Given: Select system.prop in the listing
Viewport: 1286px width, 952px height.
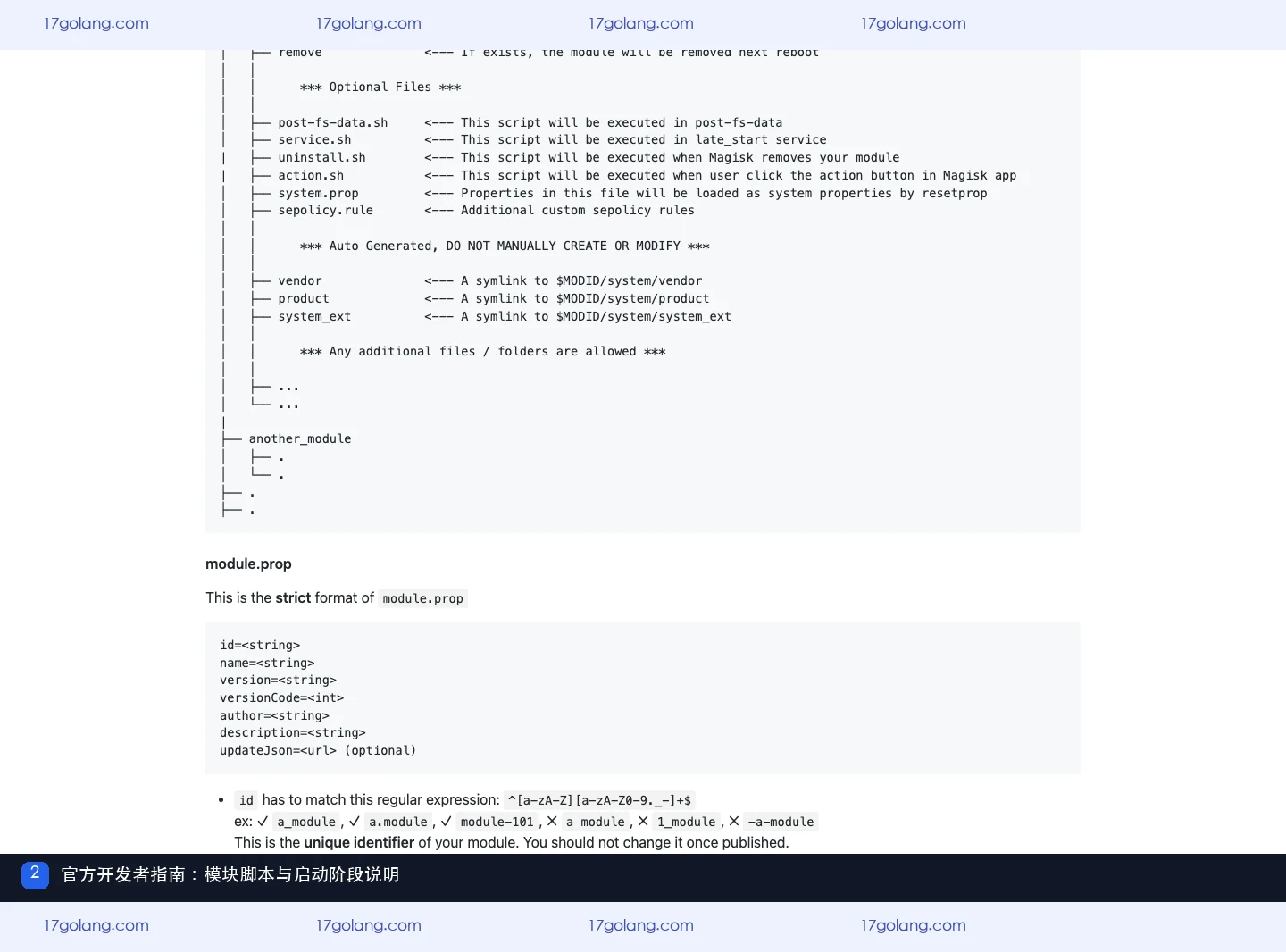Looking at the screenshot, I should [318, 193].
